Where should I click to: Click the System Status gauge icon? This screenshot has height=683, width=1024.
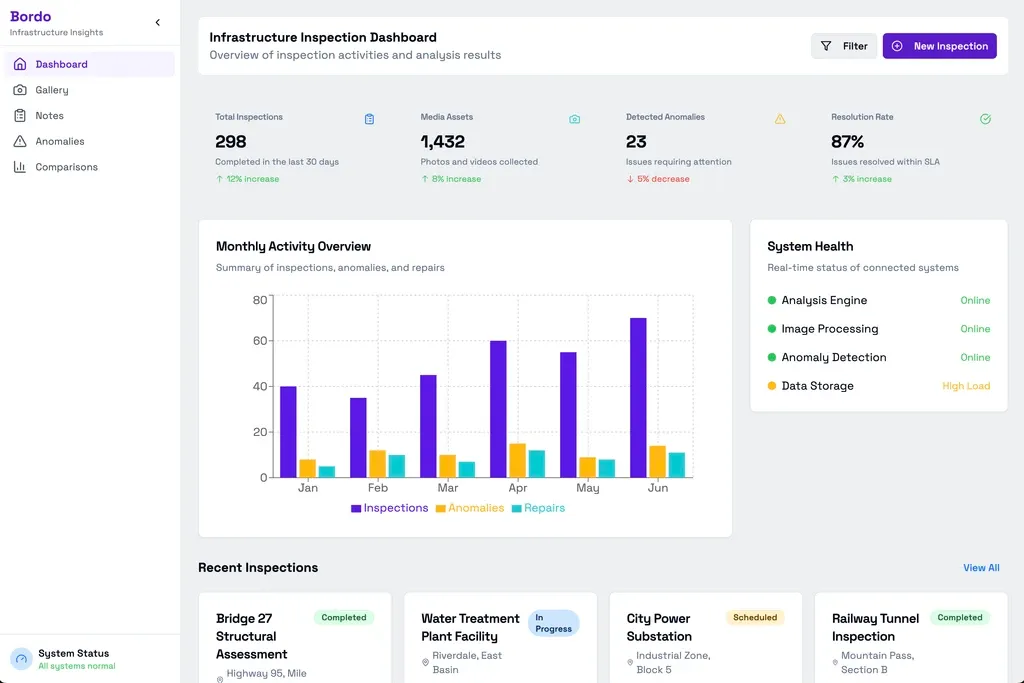point(20,659)
